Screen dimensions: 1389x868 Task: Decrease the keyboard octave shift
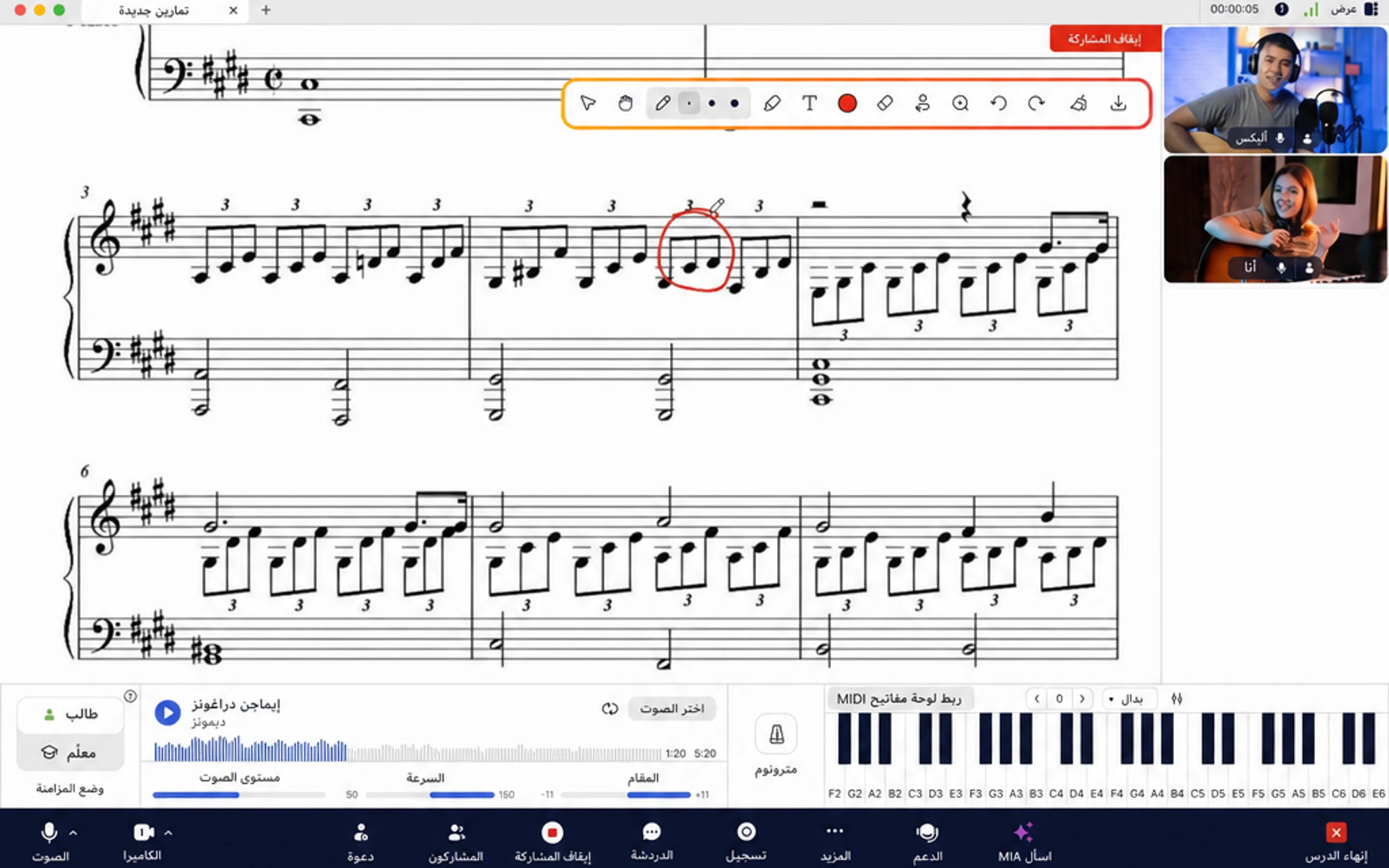[1036, 699]
